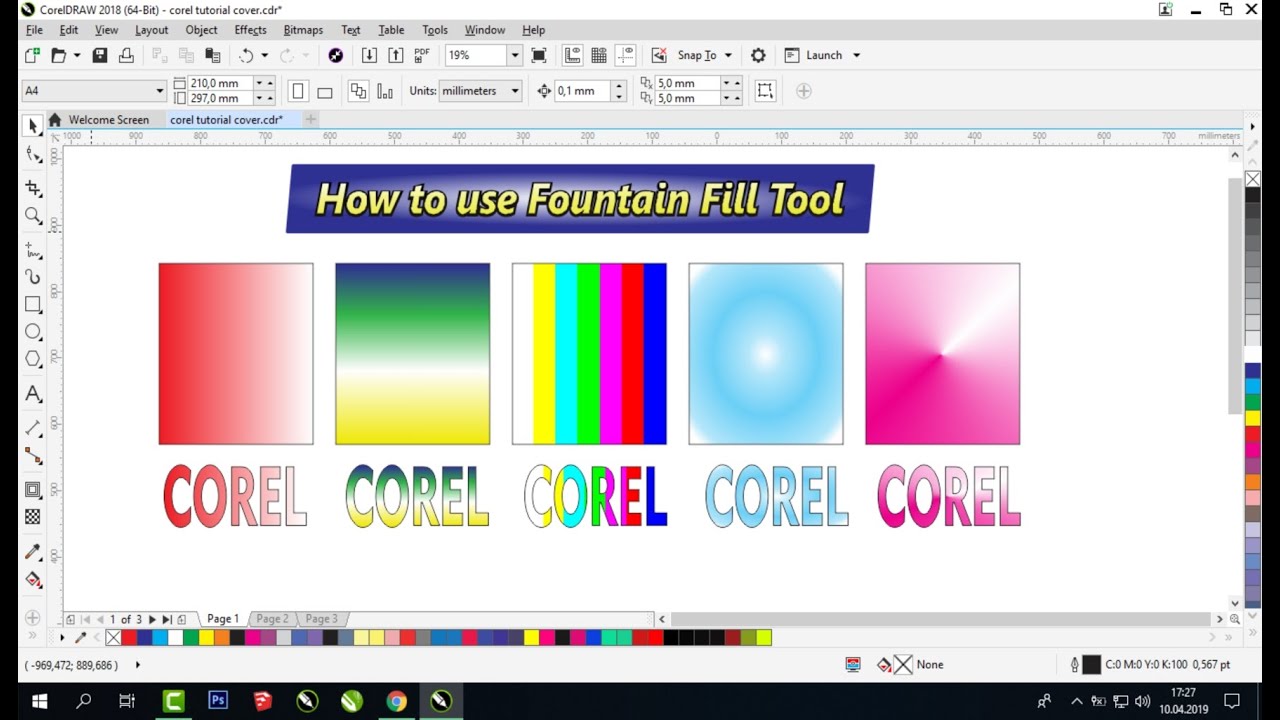
Task: Expand the Snap To dropdown
Action: click(x=728, y=56)
